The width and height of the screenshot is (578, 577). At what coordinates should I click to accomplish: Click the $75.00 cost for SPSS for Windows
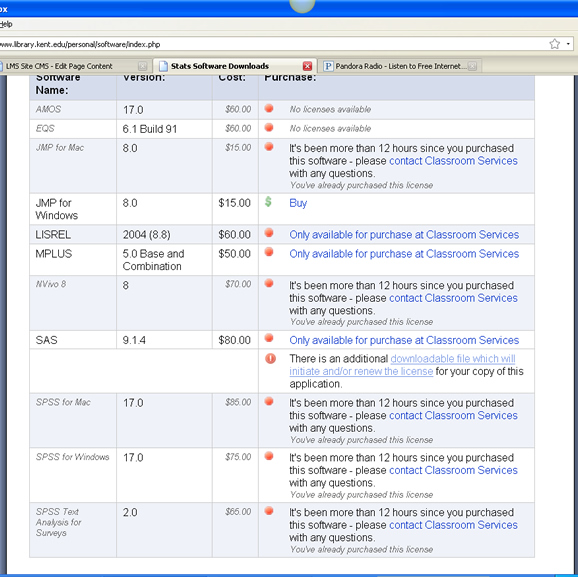(x=238, y=457)
